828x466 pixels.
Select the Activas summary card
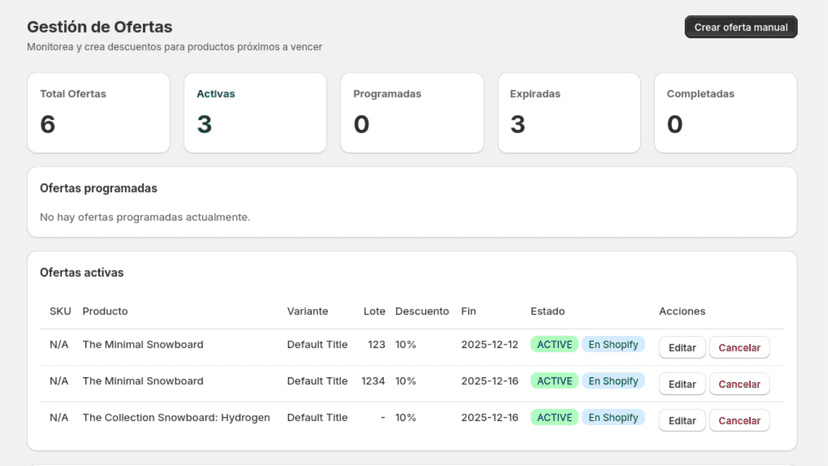(255, 113)
